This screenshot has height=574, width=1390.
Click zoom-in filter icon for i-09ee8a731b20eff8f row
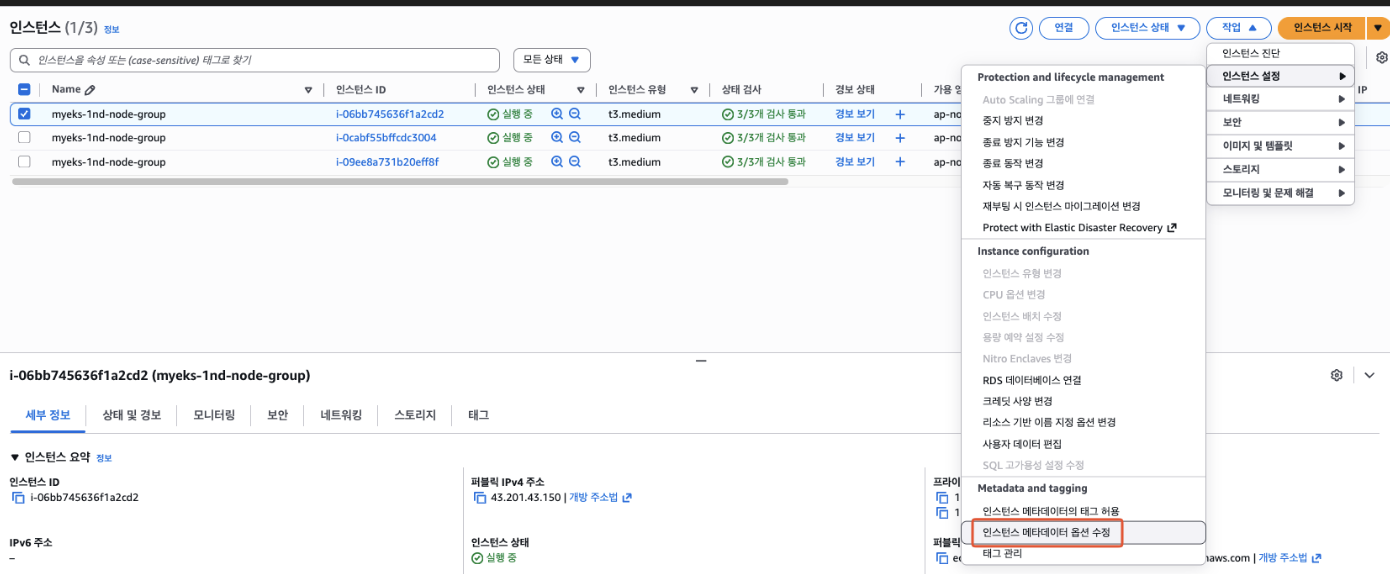pyautogui.click(x=557, y=162)
